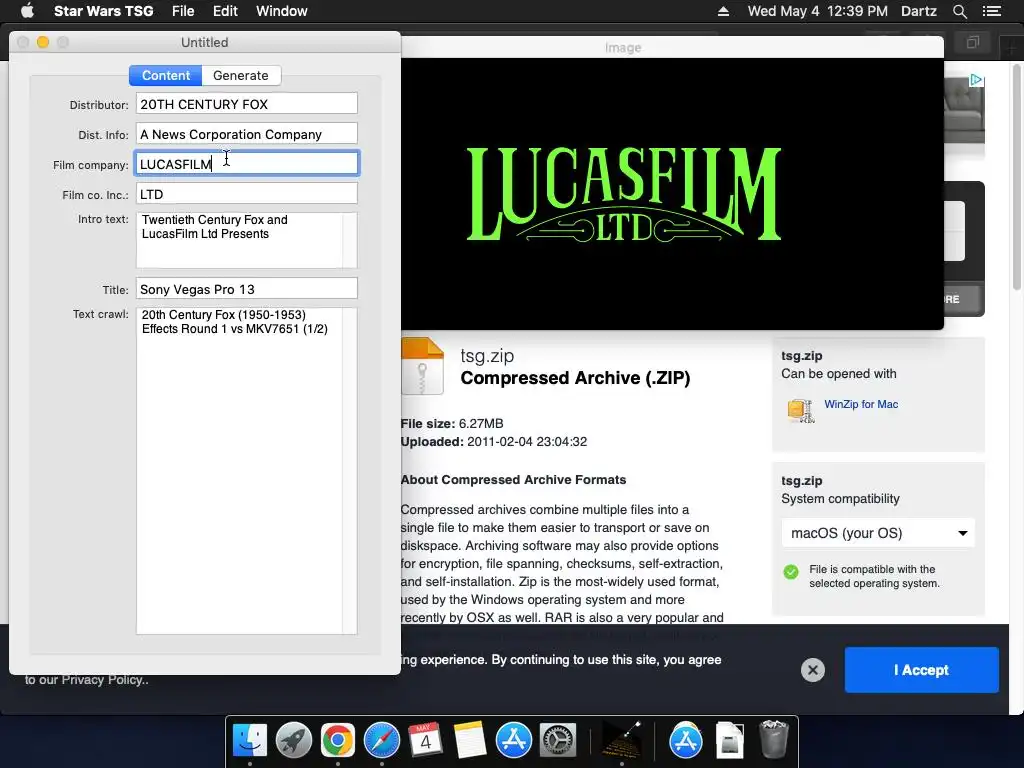Click the tsg.zip file icon on webpage
This screenshot has height=768, width=1024.
point(423,366)
